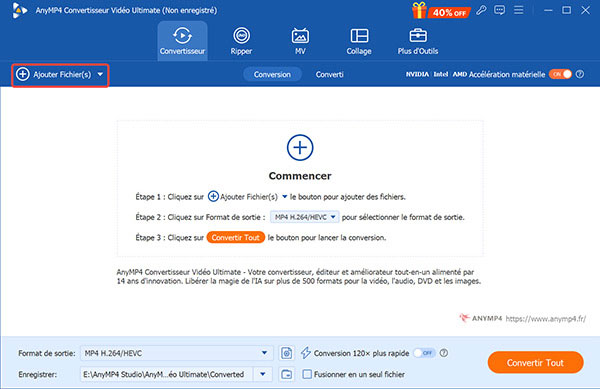
Task: Open the Convertisseur tab
Action: (x=182, y=41)
